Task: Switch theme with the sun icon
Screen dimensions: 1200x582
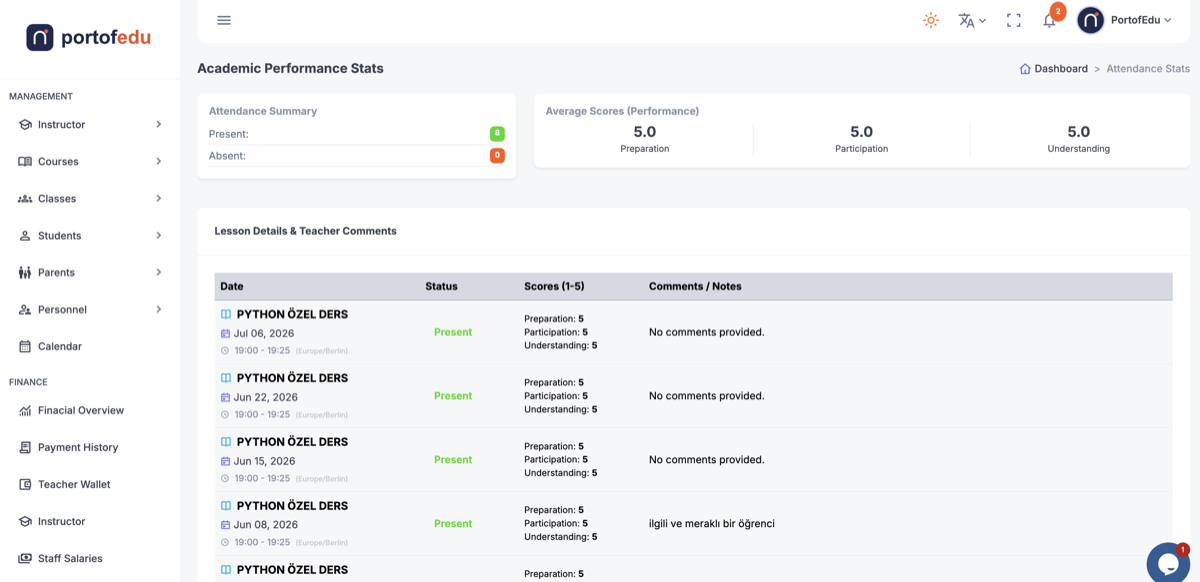Action: click(931, 20)
